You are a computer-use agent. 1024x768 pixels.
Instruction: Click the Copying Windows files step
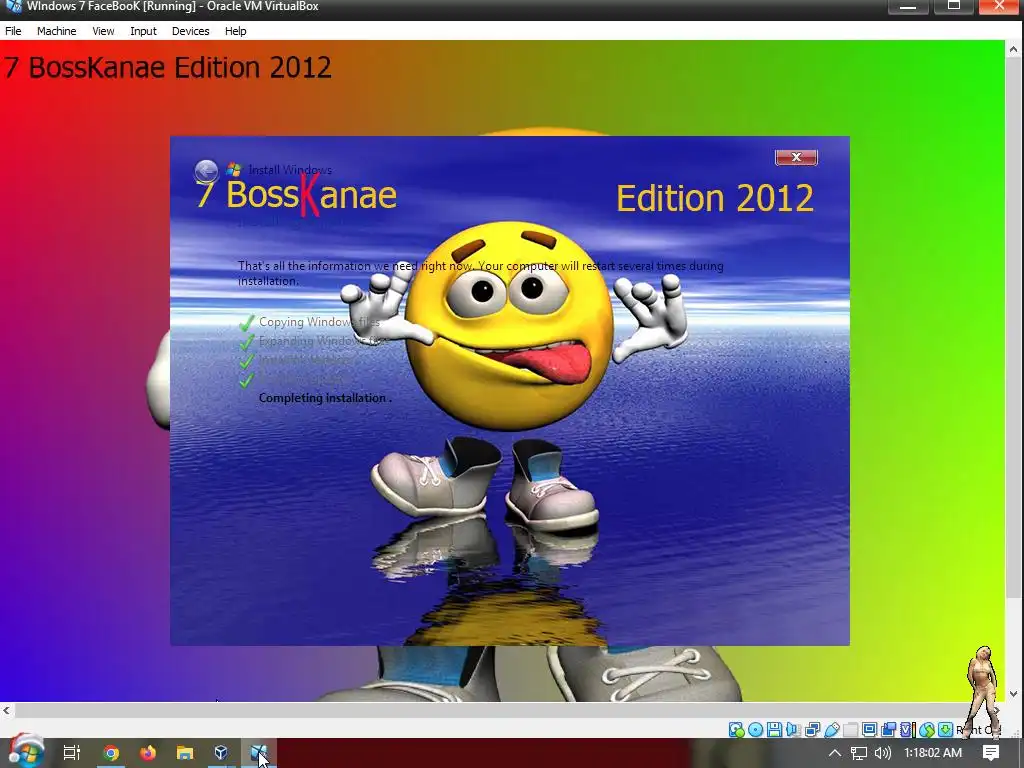(319, 322)
